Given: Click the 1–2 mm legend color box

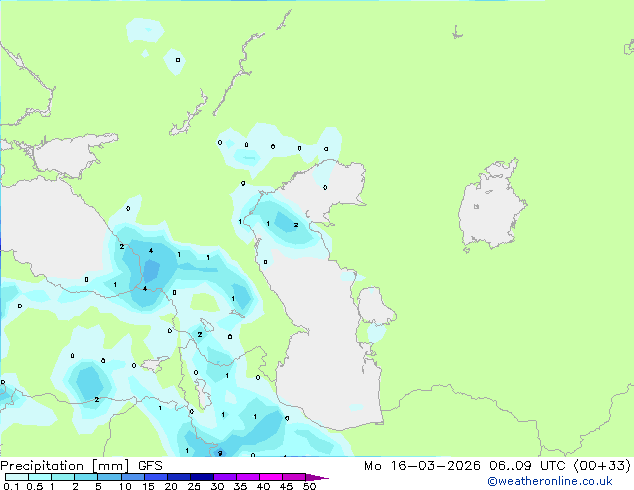Looking at the screenshot, I should (x=63, y=477).
